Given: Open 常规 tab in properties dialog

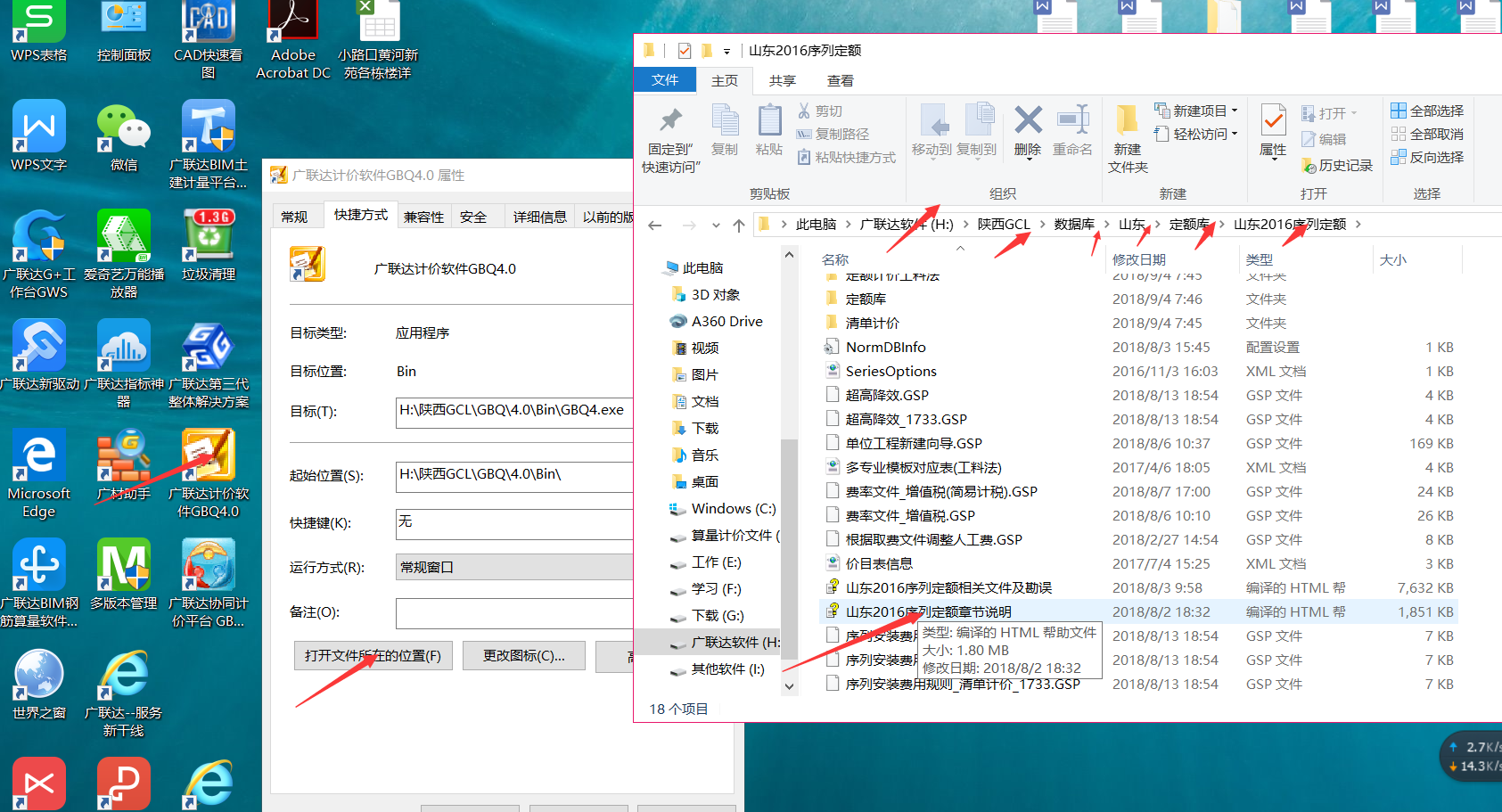Looking at the screenshot, I should 294,217.
